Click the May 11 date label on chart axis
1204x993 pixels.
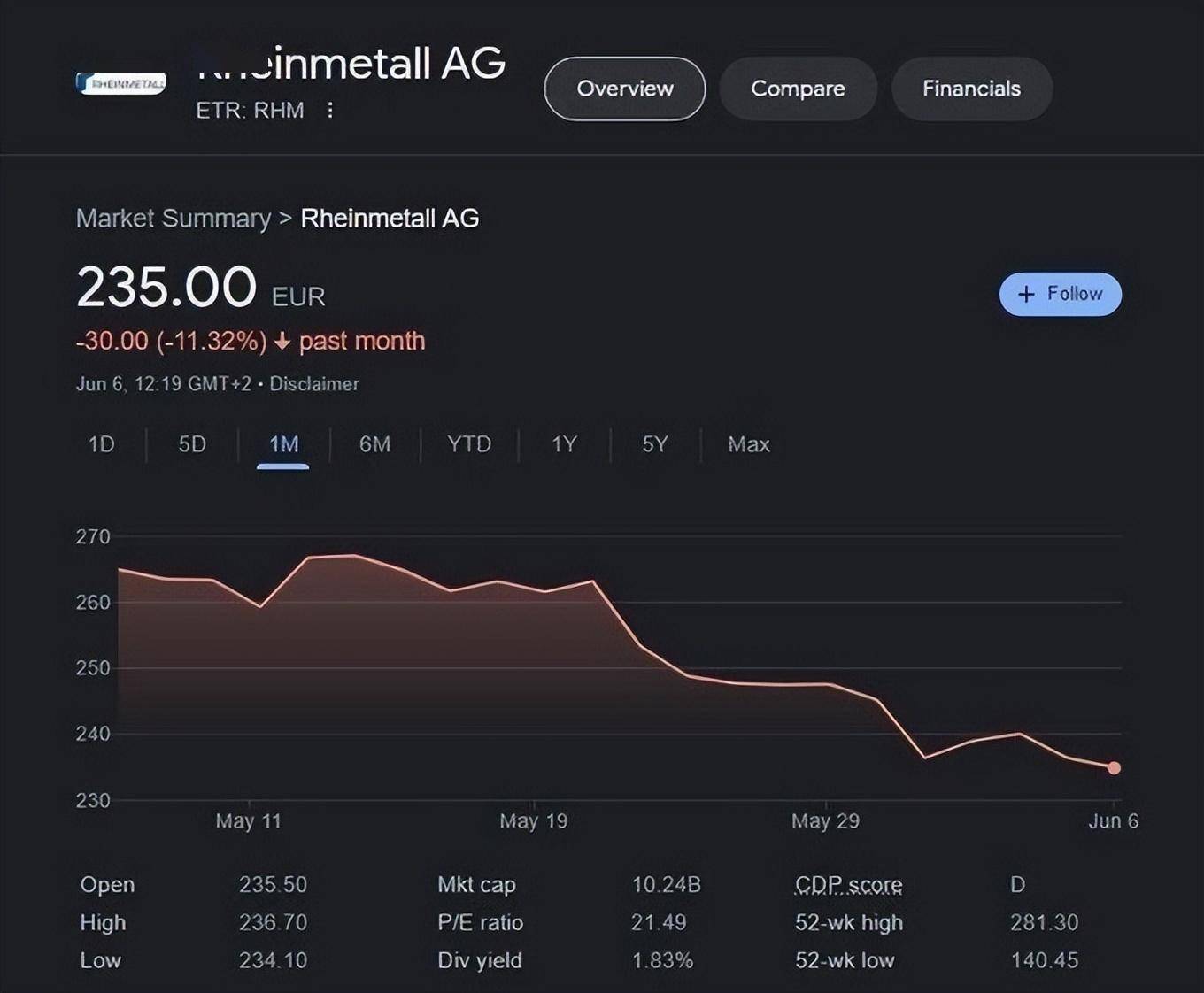pyautogui.click(x=249, y=821)
